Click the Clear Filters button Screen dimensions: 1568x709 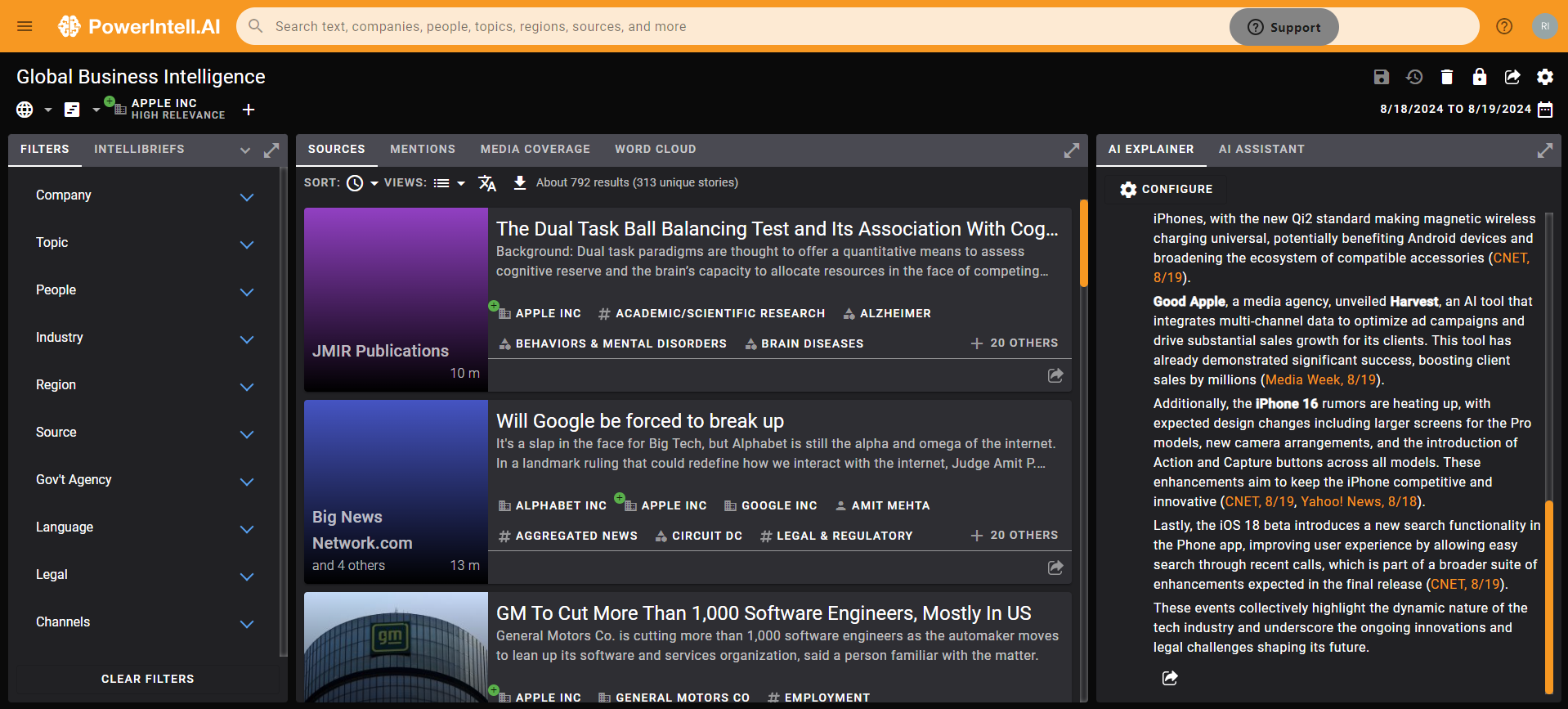(x=148, y=679)
